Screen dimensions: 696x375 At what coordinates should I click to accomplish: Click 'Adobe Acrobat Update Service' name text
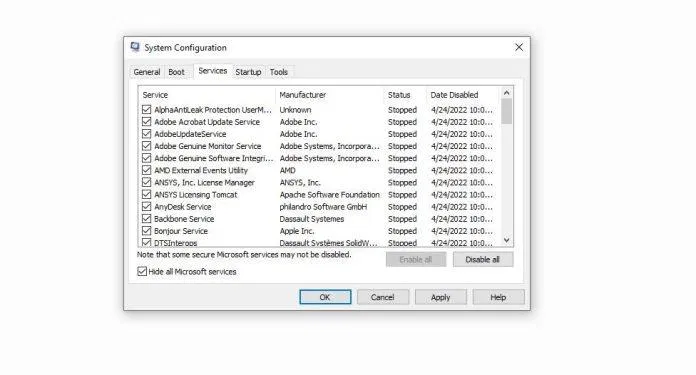point(207,122)
